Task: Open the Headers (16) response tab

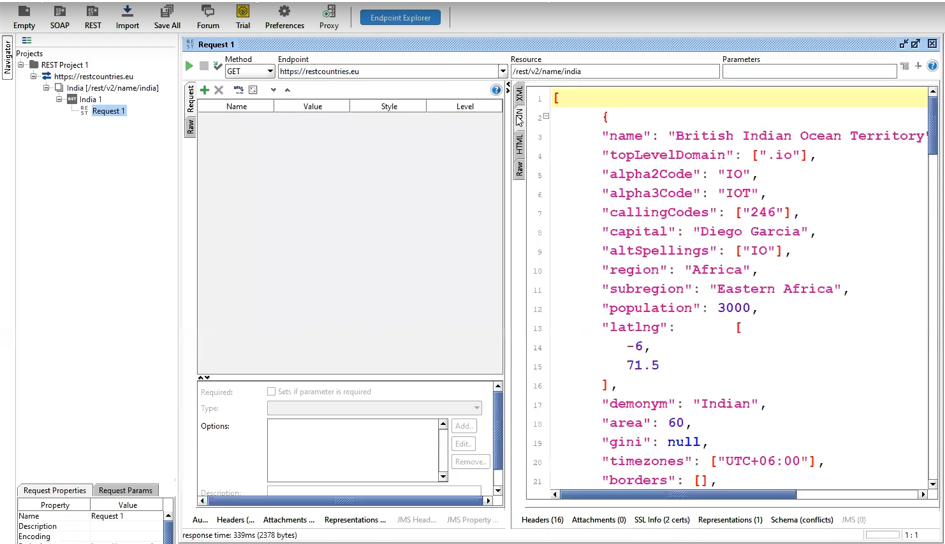Action: pos(542,520)
